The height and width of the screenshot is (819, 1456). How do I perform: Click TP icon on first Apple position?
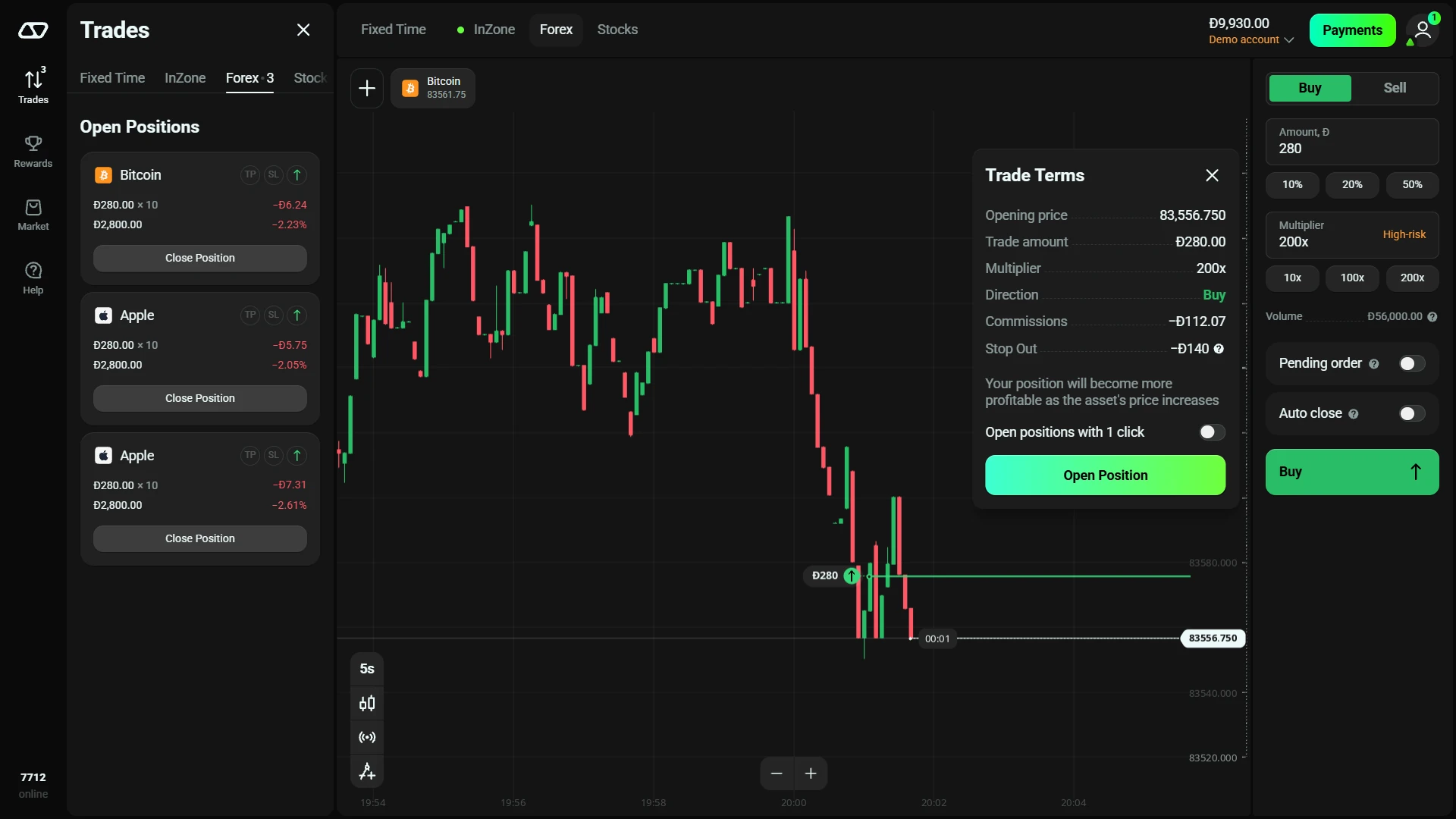(250, 315)
